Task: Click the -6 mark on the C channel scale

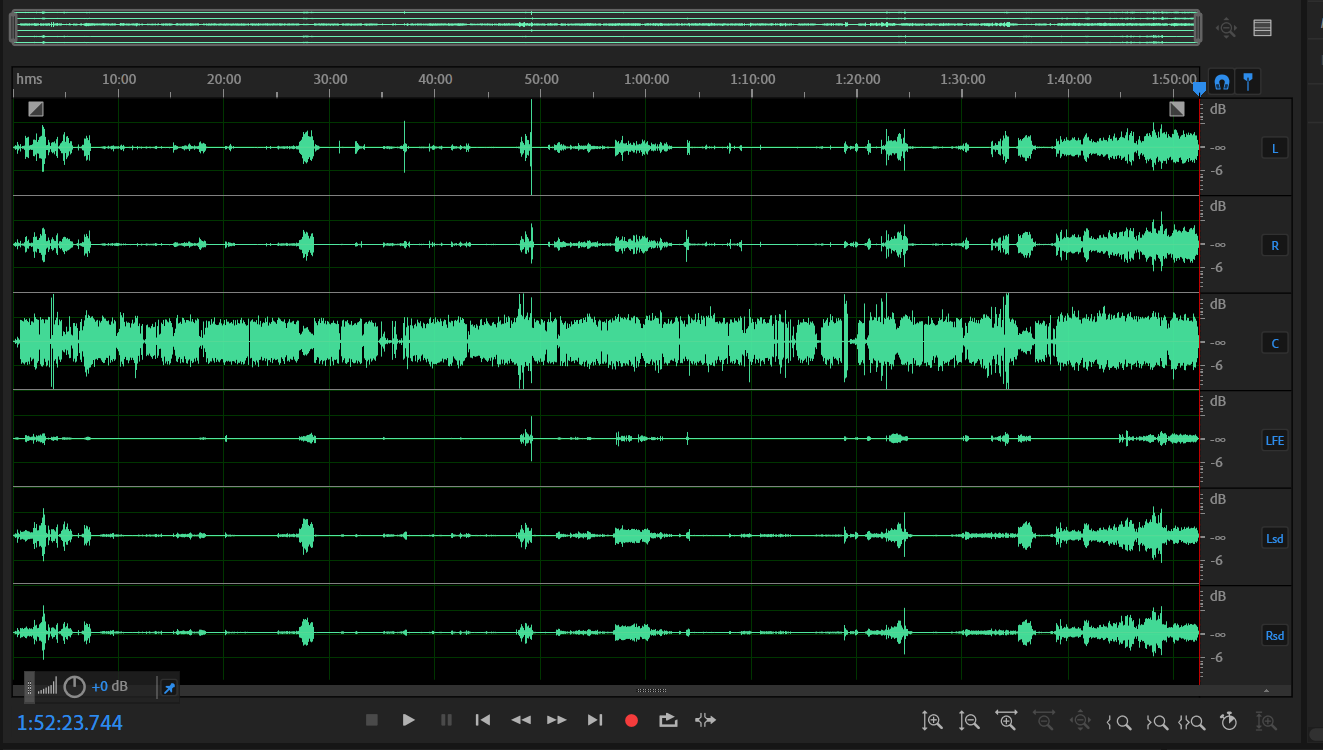Action: coord(1217,365)
